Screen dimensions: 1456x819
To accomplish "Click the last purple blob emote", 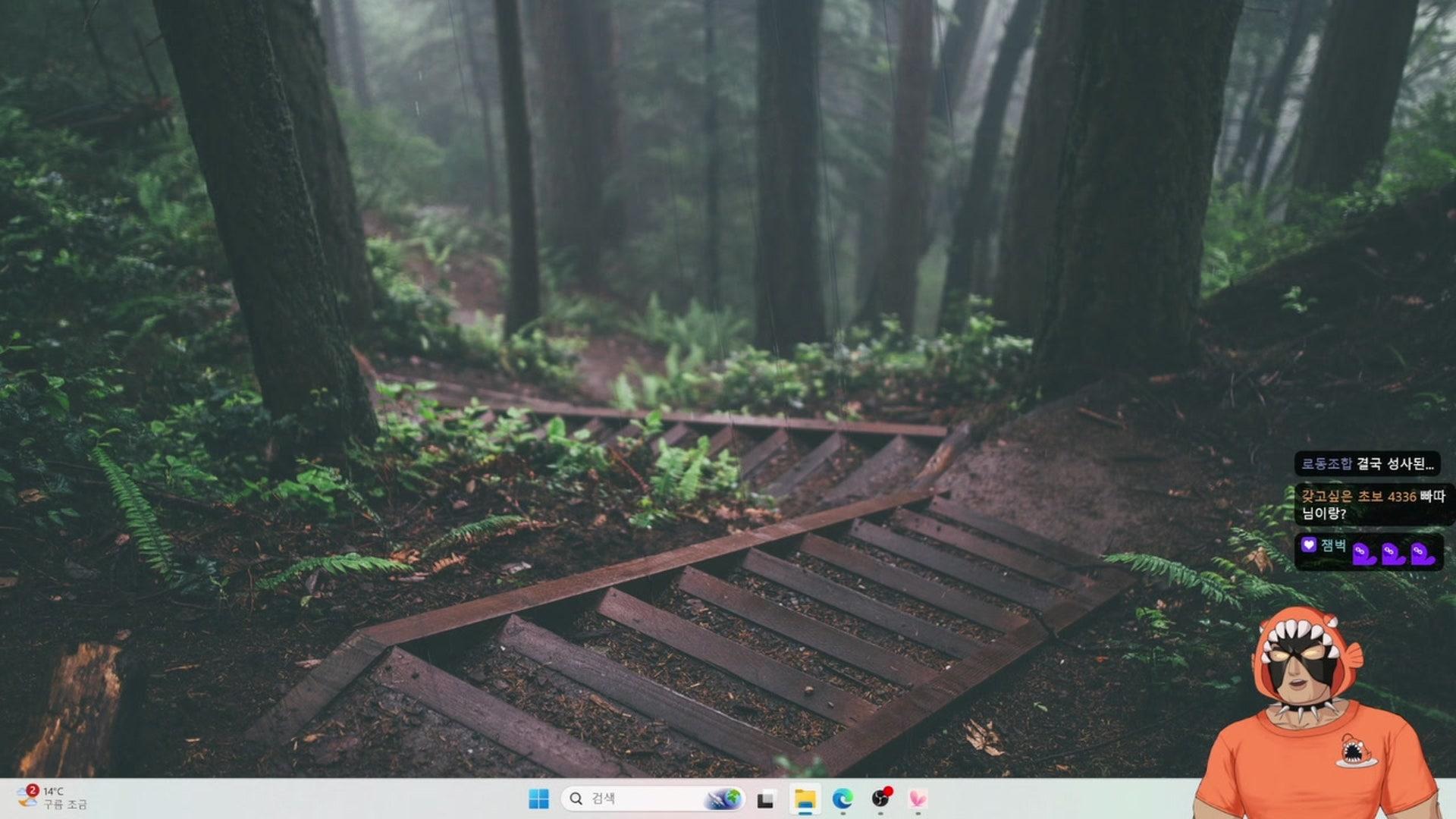I will 1422,554.
